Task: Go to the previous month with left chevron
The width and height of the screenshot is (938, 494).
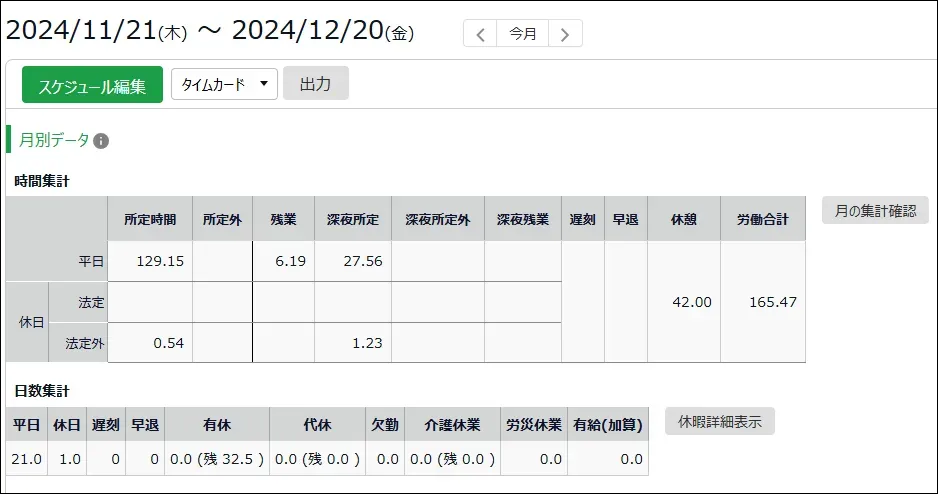Action: pyautogui.click(x=480, y=33)
